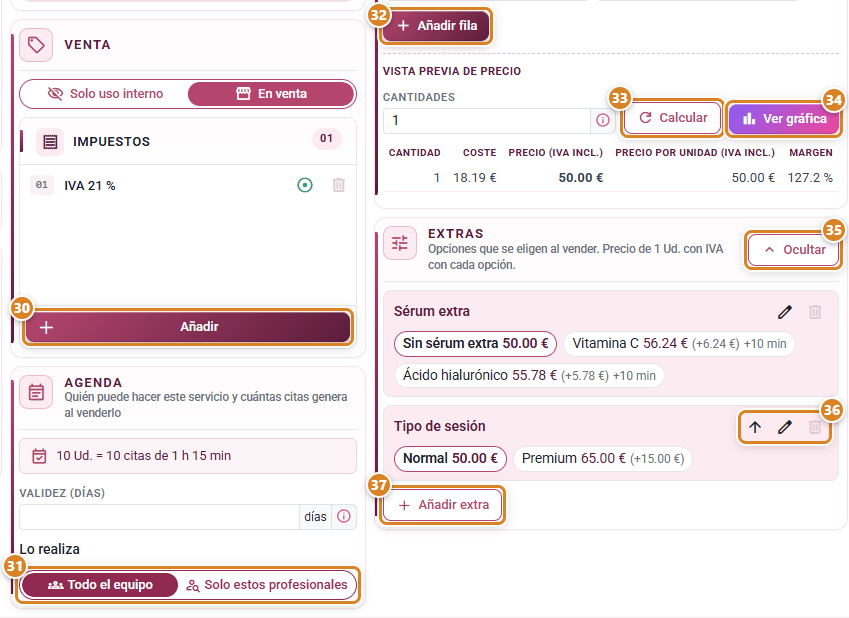Open info icon next to días

343,516
